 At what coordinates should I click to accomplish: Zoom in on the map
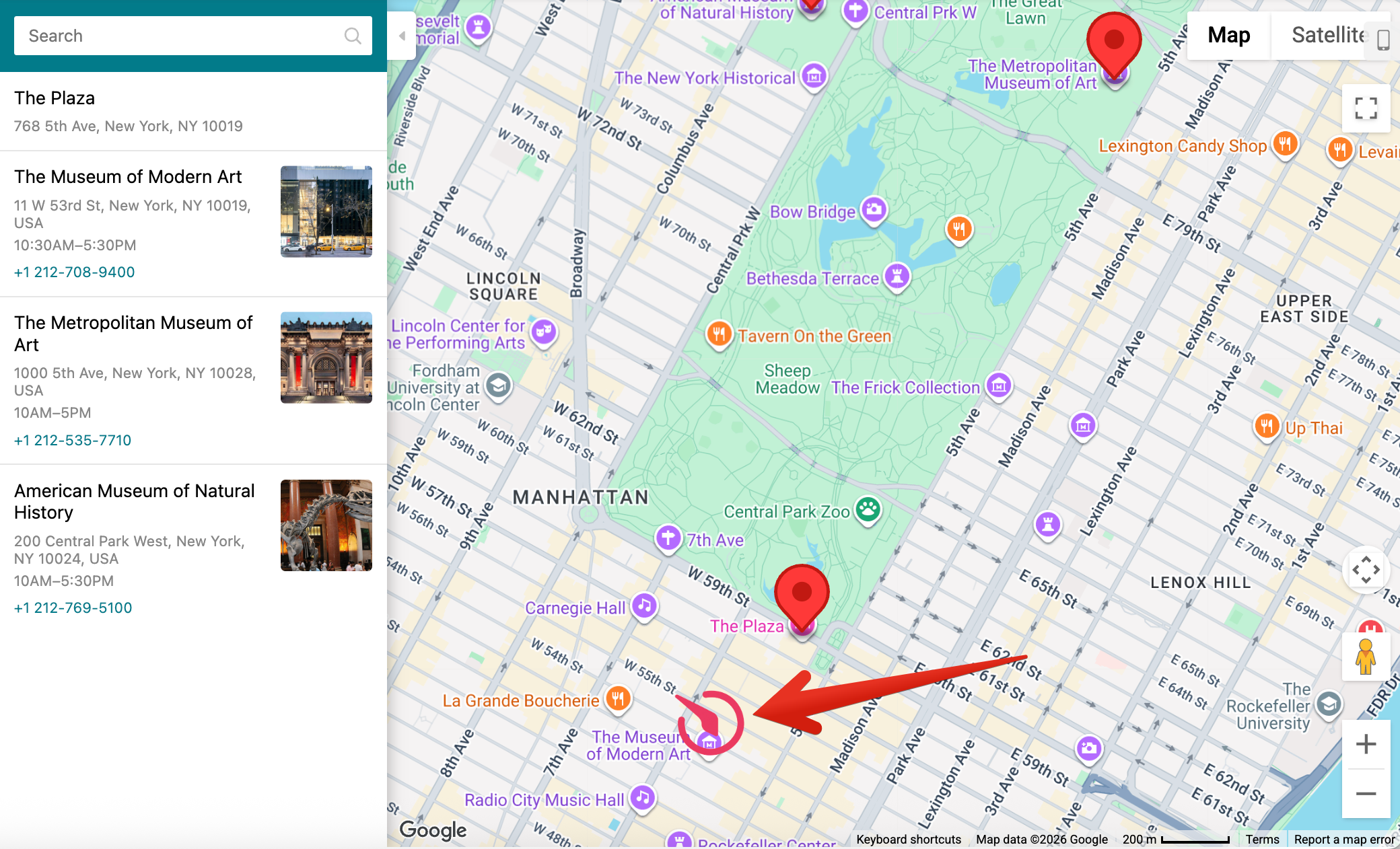coord(1366,744)
